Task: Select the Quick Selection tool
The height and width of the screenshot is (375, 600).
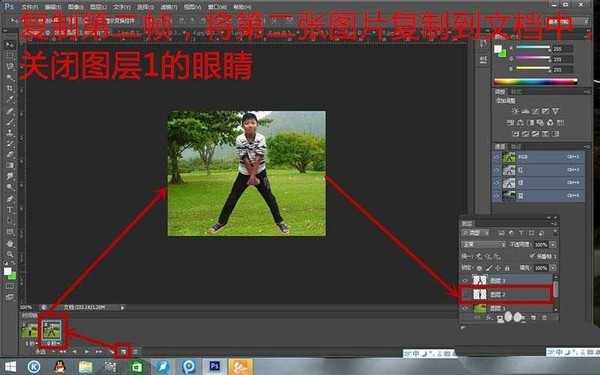Action: (x=10, y=78)
